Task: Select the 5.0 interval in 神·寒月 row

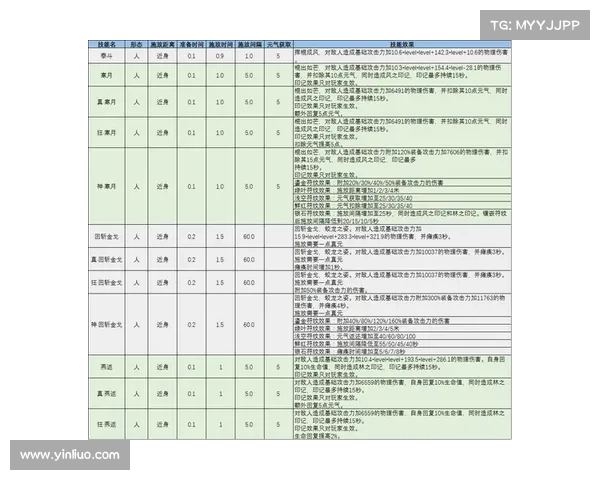Action: 249,186
